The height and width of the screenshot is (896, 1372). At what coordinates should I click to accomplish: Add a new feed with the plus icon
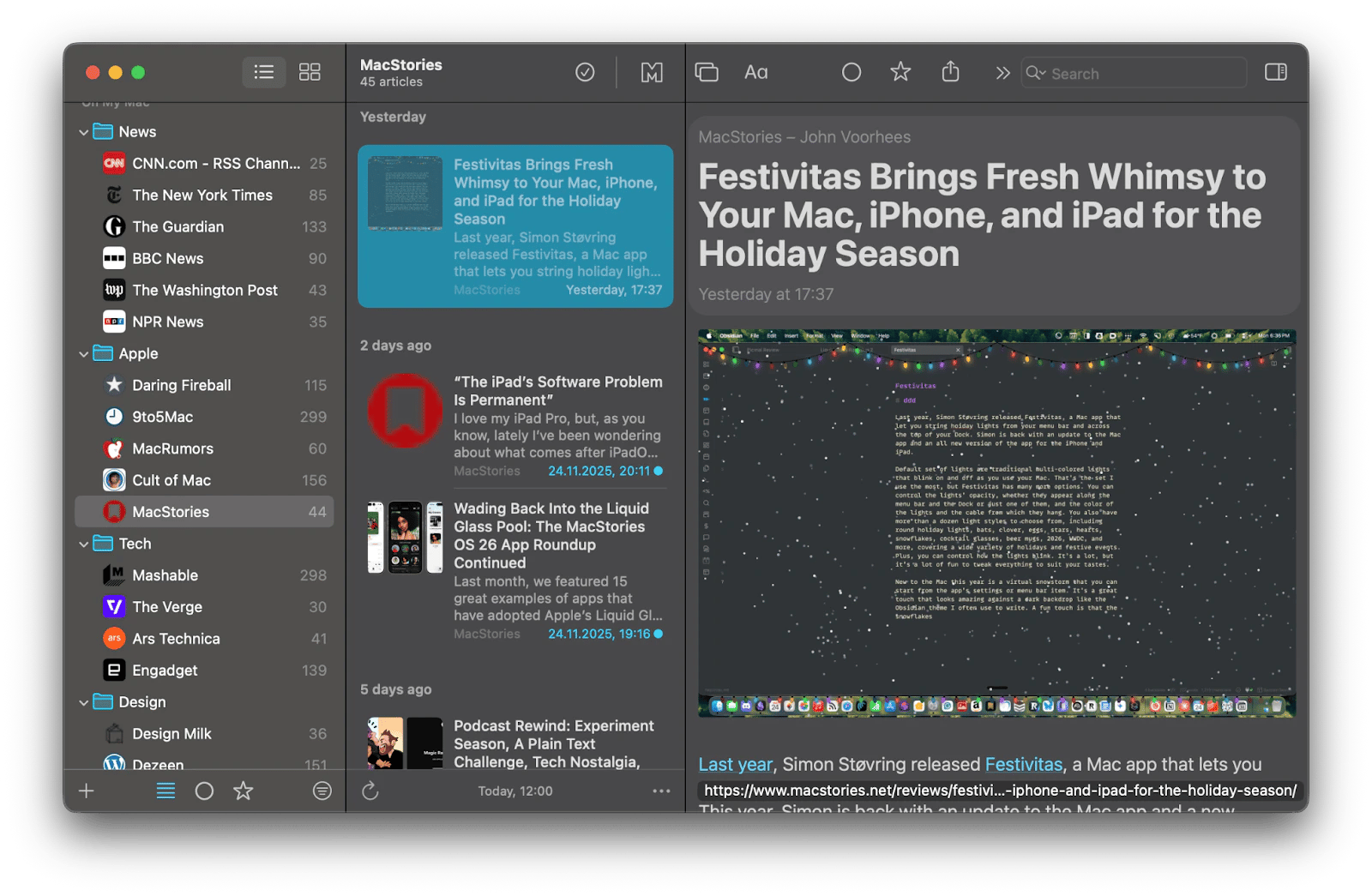coord(86,791)
